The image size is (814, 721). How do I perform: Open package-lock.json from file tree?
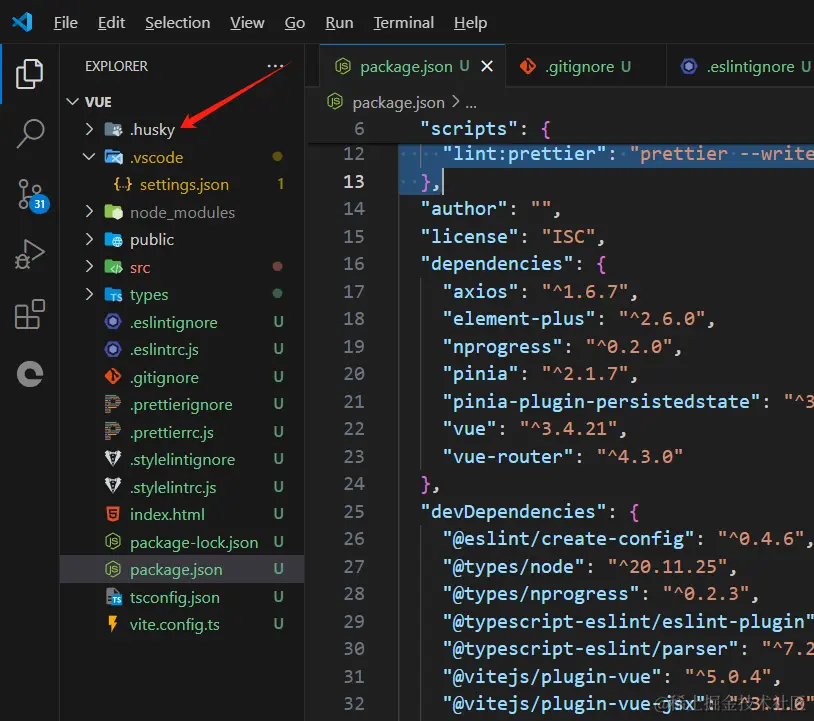click(194, 542)
